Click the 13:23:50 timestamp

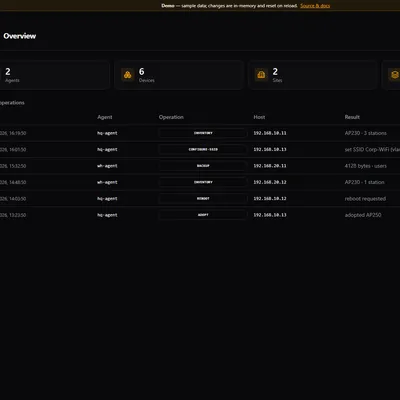(x=13, y=215)
